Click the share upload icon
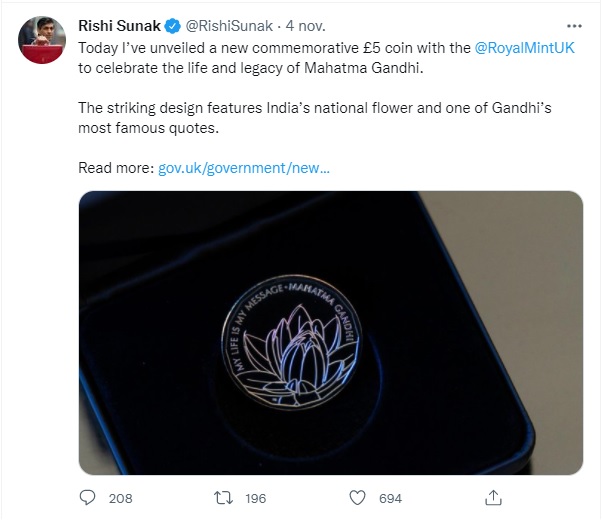This screenshot has width=602, height=522. tap(493, 497)
